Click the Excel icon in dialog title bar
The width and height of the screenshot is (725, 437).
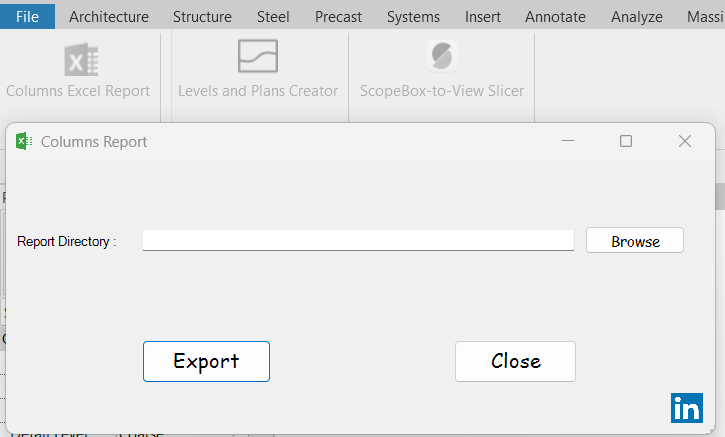pos(24,141)
